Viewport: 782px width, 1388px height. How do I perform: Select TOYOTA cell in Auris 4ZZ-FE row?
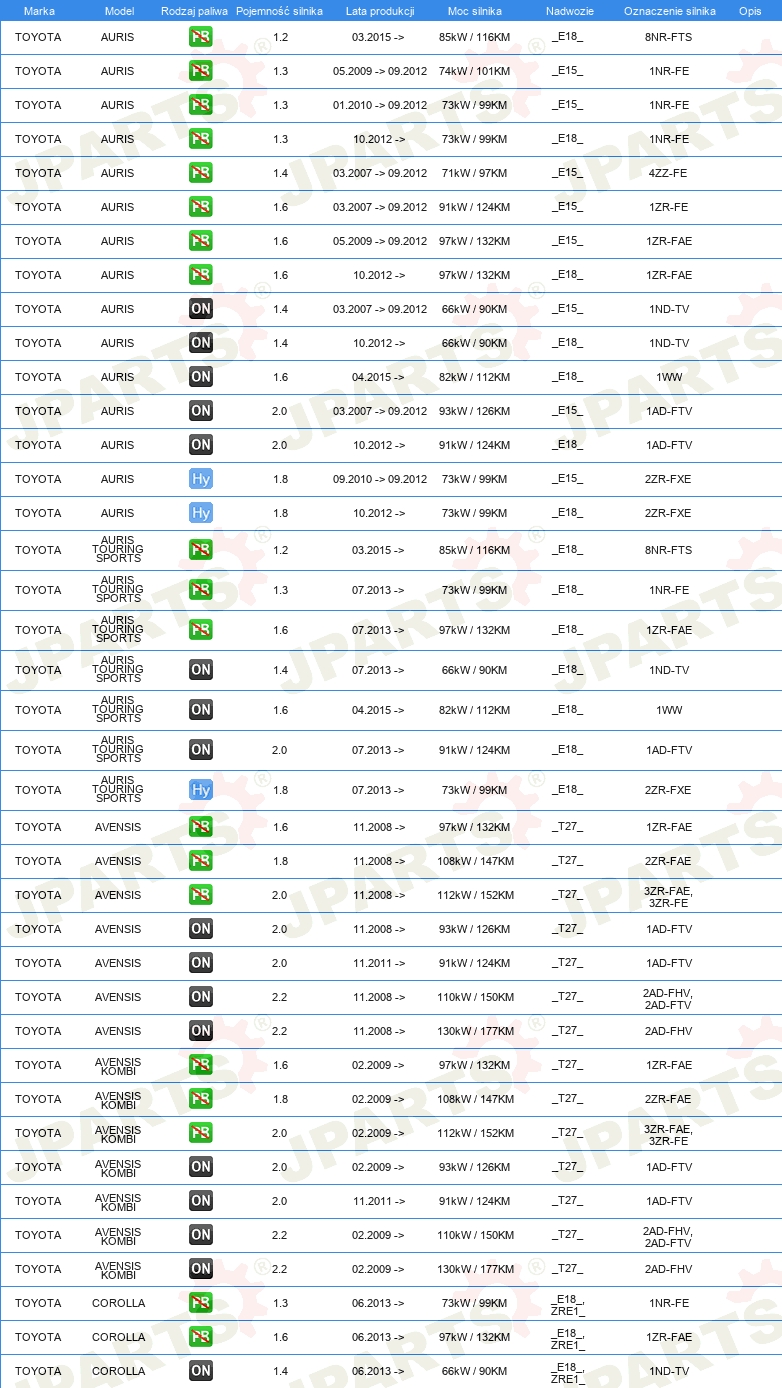point(38,173)
